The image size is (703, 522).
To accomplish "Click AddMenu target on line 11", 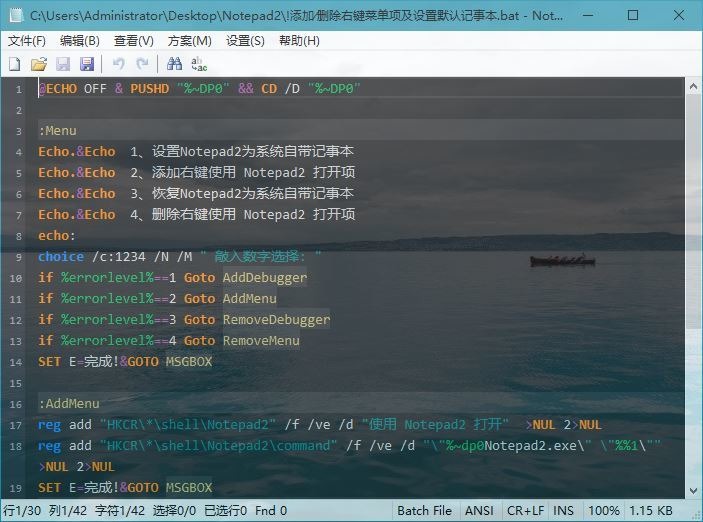I will (250, 299).
